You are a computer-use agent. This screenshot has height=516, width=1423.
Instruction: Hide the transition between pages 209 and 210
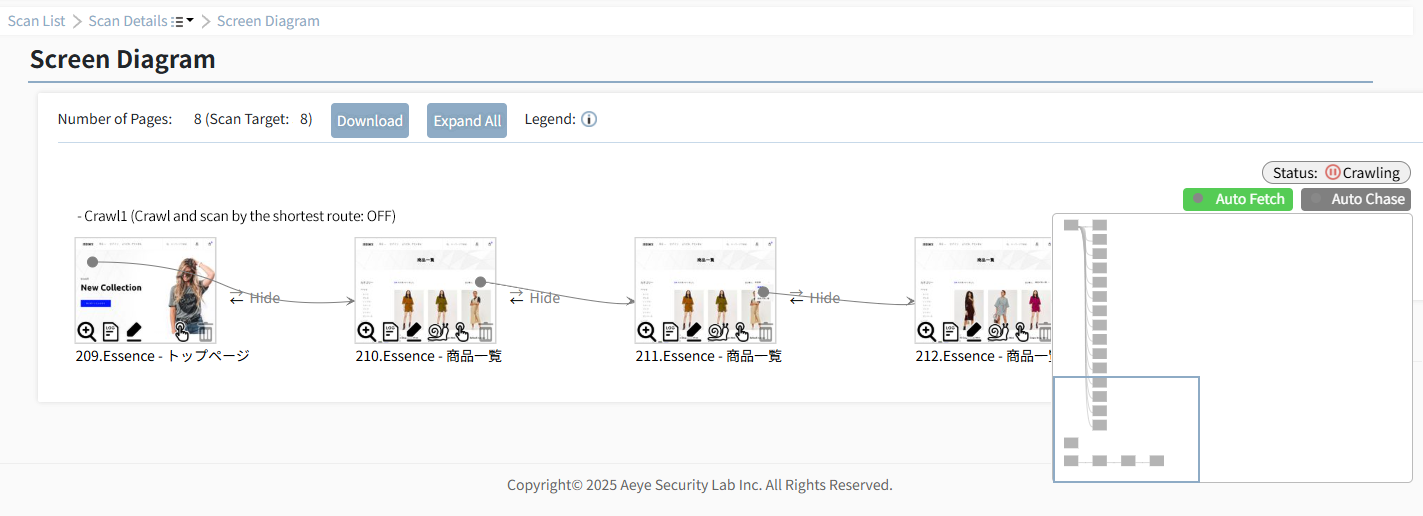point(255,298)
